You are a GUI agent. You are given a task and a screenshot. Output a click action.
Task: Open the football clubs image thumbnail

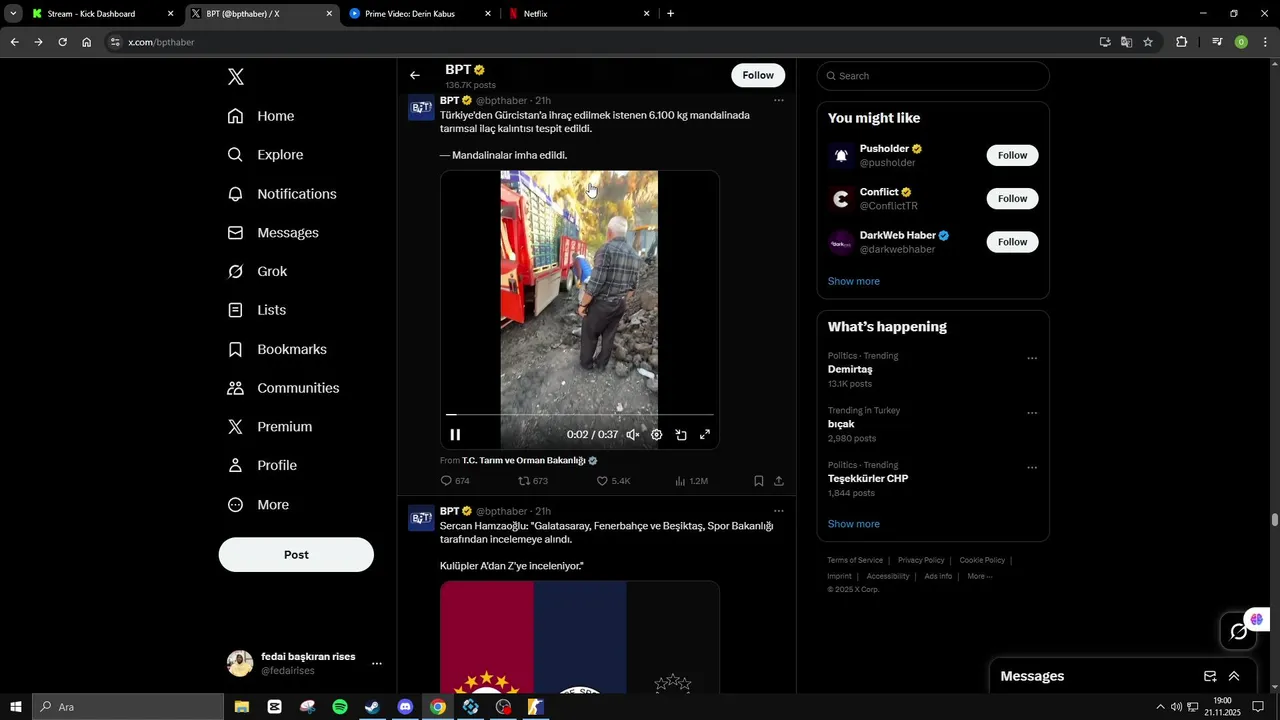pyautogui.click(x=580, y=637)
